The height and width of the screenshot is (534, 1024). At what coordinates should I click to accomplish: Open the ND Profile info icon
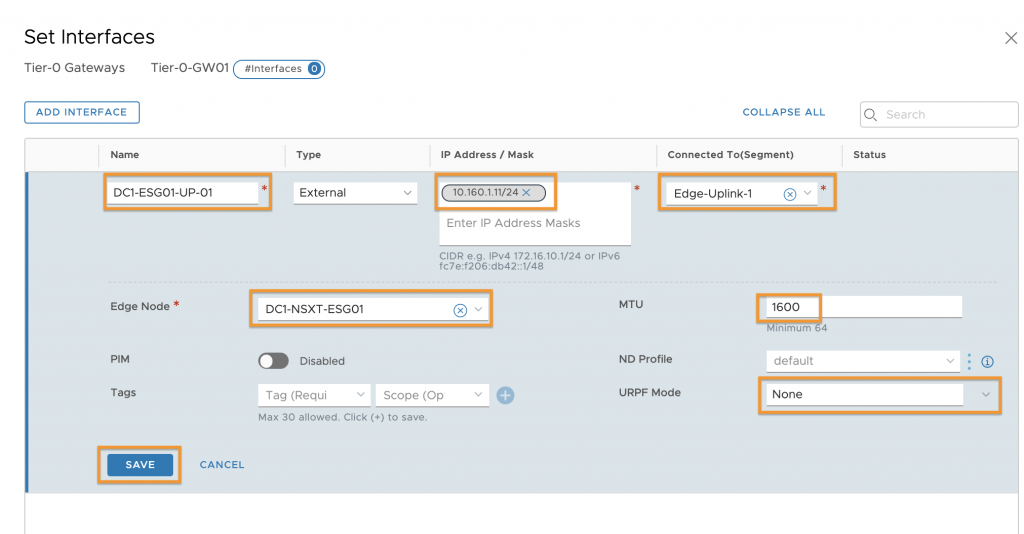click(987, 362)
